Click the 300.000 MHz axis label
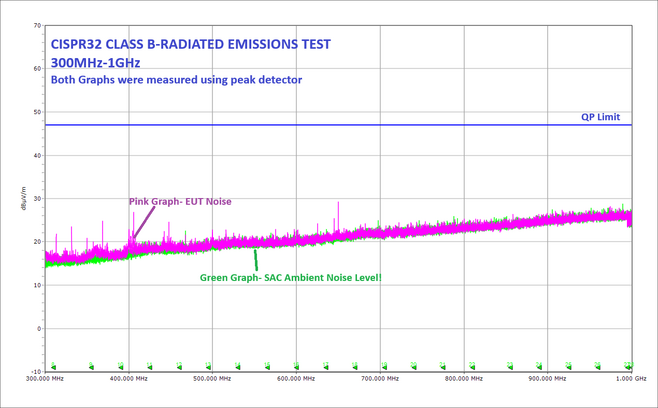The height and width of the screenshot is (408, 658). pyautogui.click(x=44, y=379)
